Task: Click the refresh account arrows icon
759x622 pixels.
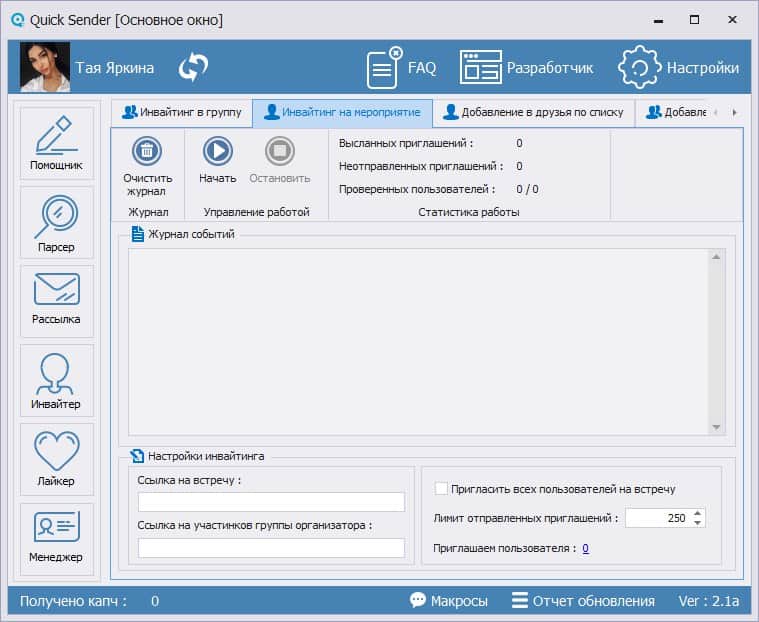Action: [193, 67]
